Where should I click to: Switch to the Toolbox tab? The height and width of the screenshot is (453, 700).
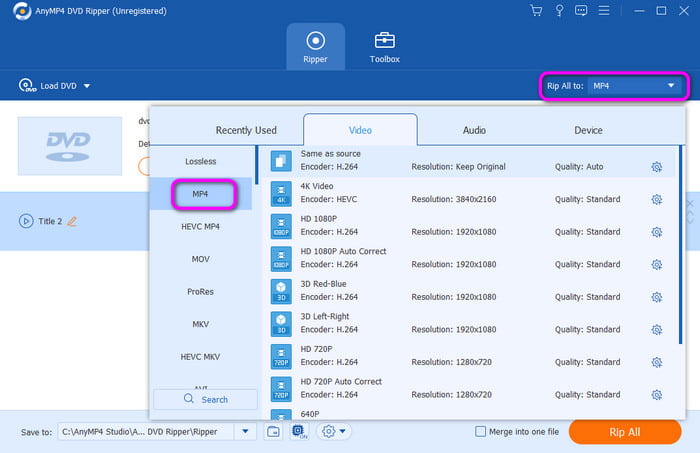384,47
